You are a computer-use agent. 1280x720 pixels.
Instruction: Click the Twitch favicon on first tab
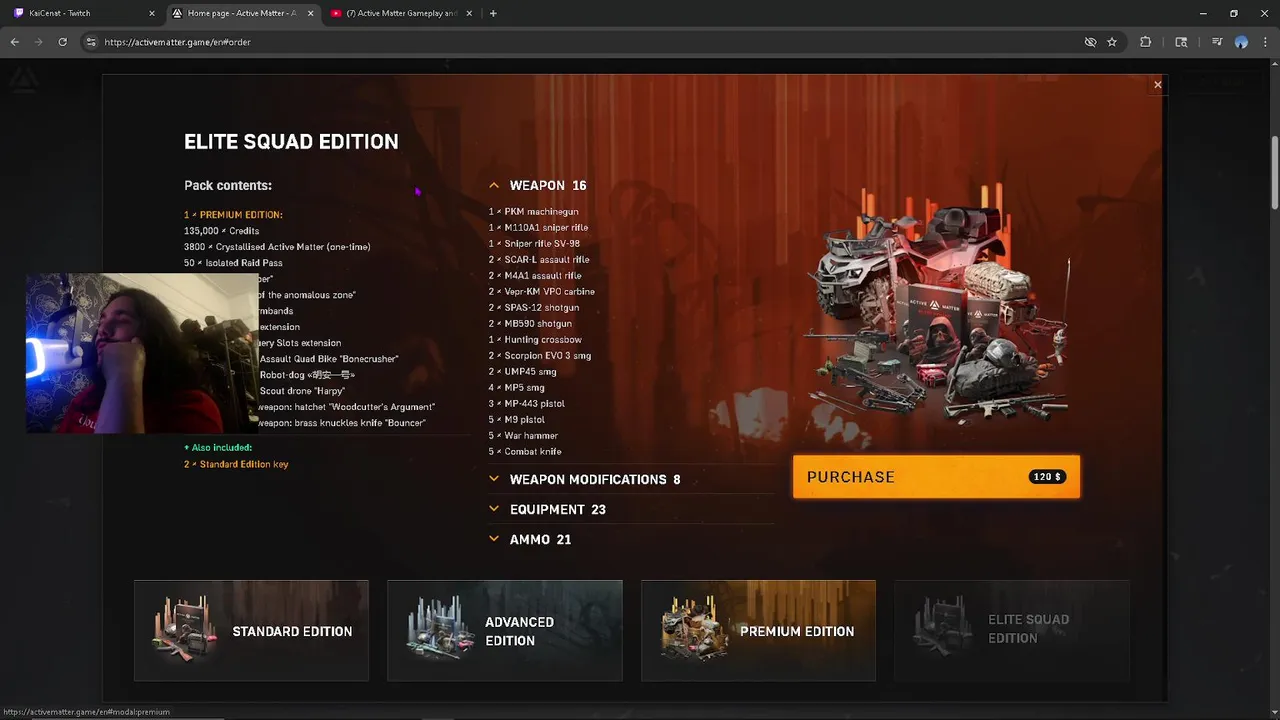coord(19,13)
